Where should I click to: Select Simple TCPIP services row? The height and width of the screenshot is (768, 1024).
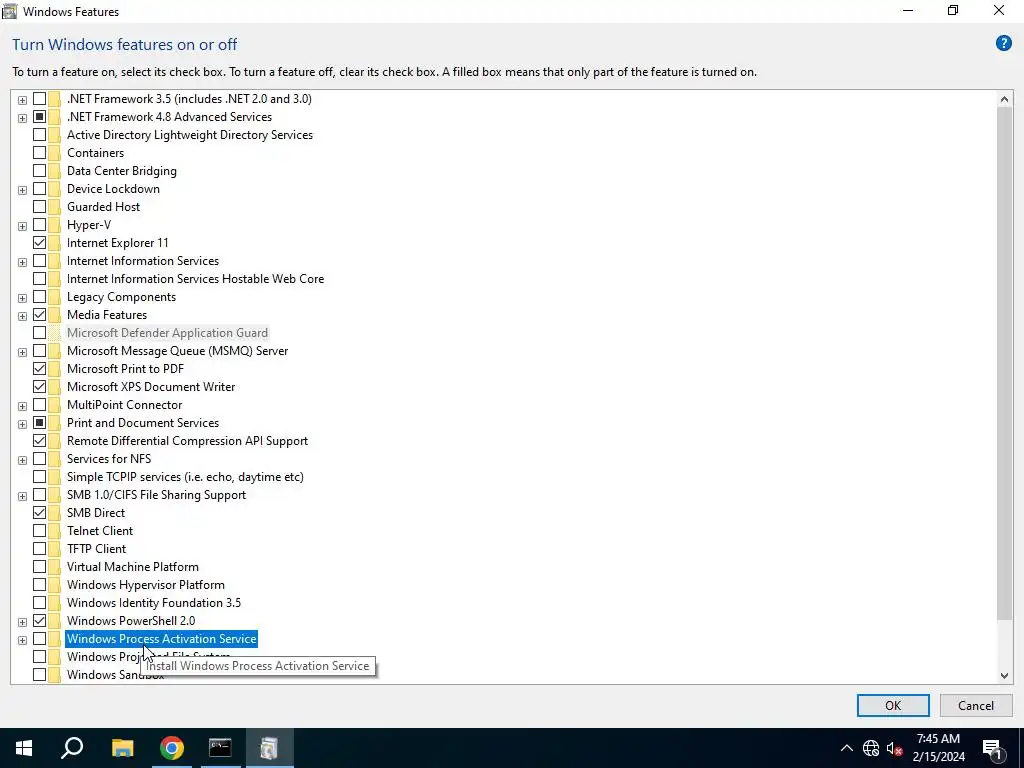click(x=185, y=477)
